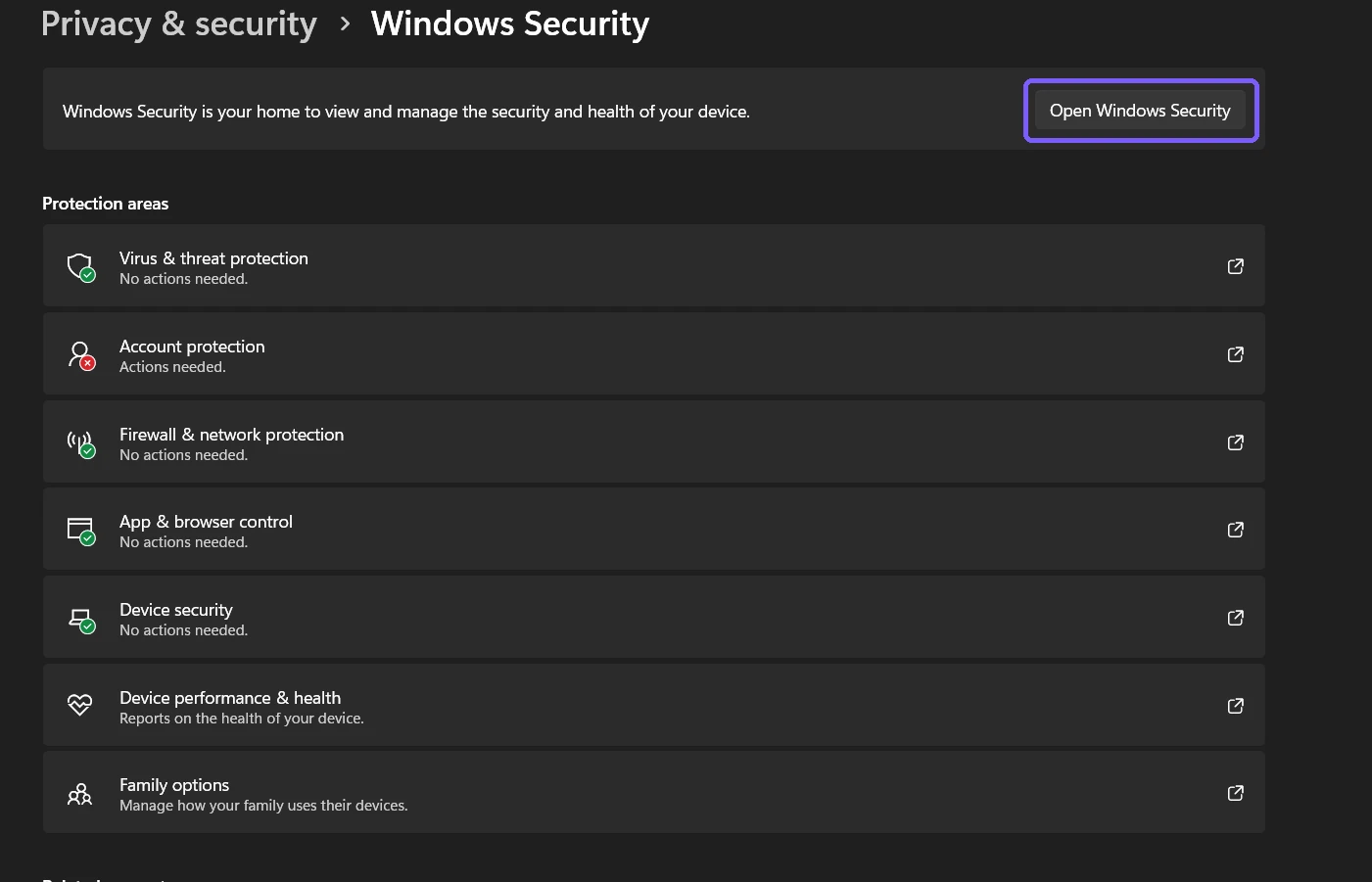This screenshot has height=882, width=1372.
Task: Click the breadcrumb chevron separator
Action: [x=345, y=24]
